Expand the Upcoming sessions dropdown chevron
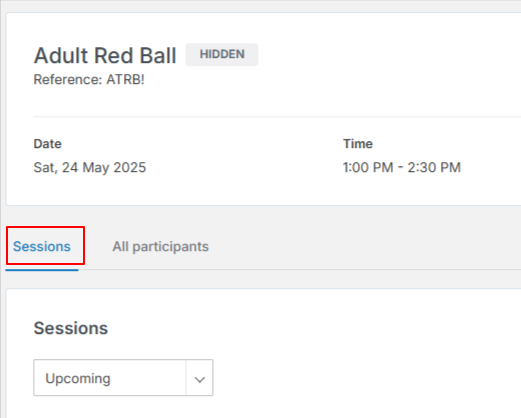521x418 pixels. coord(199,379)
